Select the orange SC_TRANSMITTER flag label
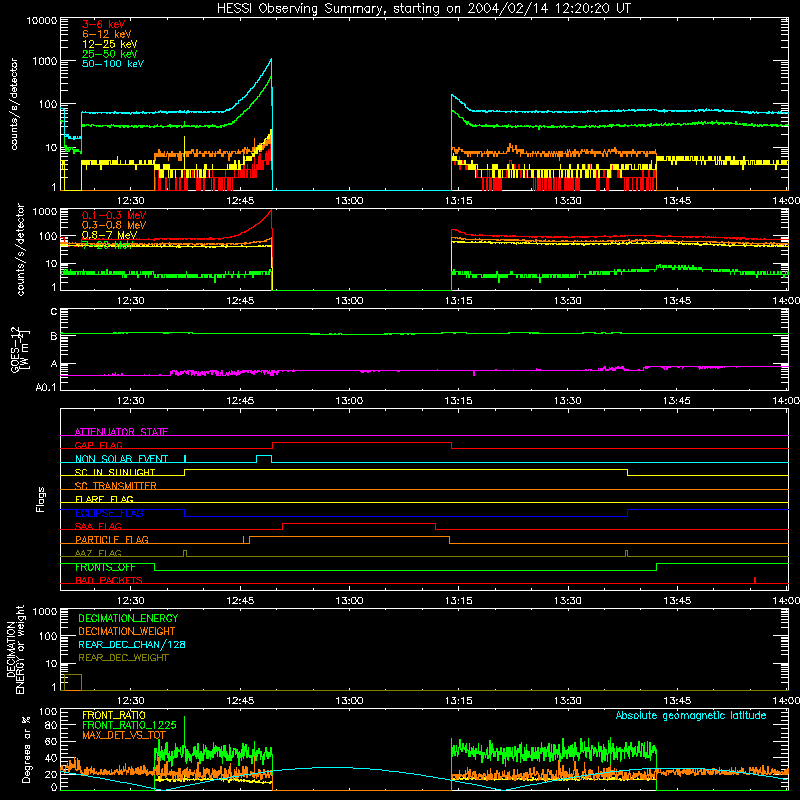The height and width of the screenshot is (800, 800). (x=116, y=486)
